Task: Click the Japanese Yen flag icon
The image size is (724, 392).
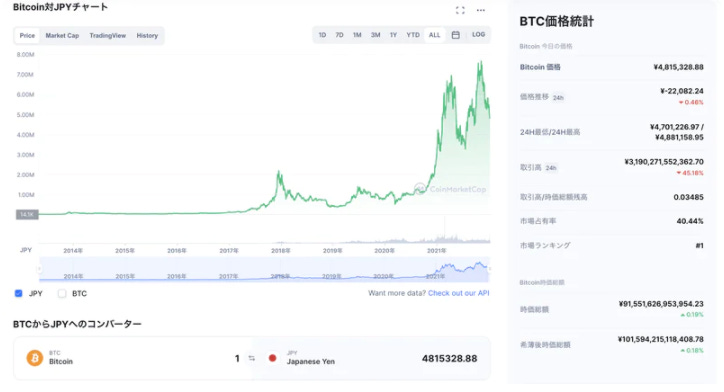Action: click(272, 358)
